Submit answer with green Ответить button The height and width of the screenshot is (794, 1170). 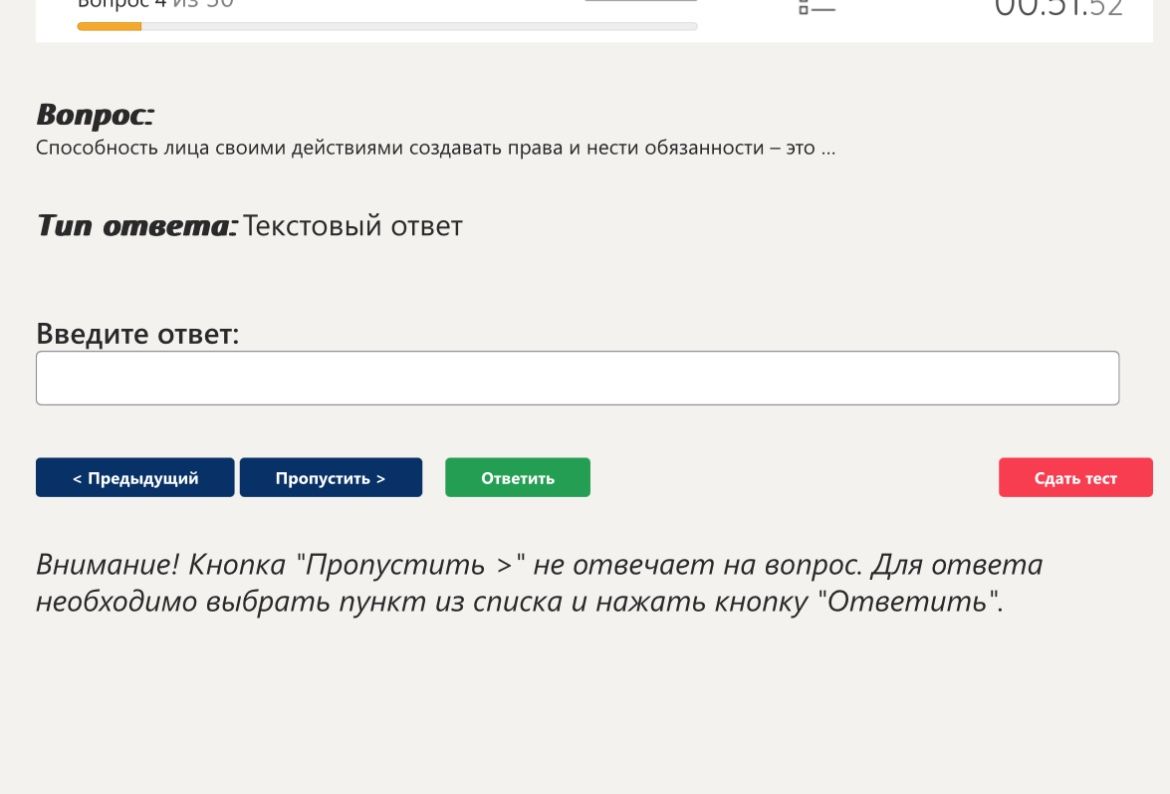(x=517, y=478)
